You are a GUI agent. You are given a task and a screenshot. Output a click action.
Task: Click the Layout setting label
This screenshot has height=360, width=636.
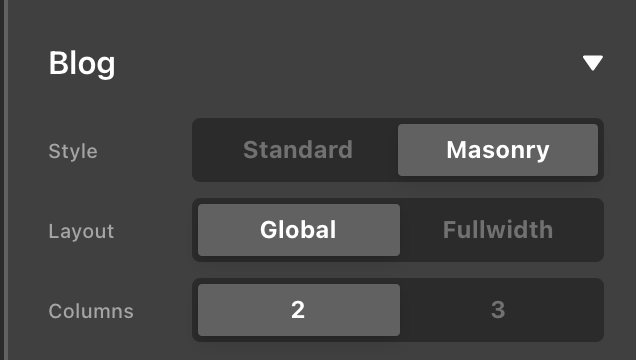pos(81,231)
